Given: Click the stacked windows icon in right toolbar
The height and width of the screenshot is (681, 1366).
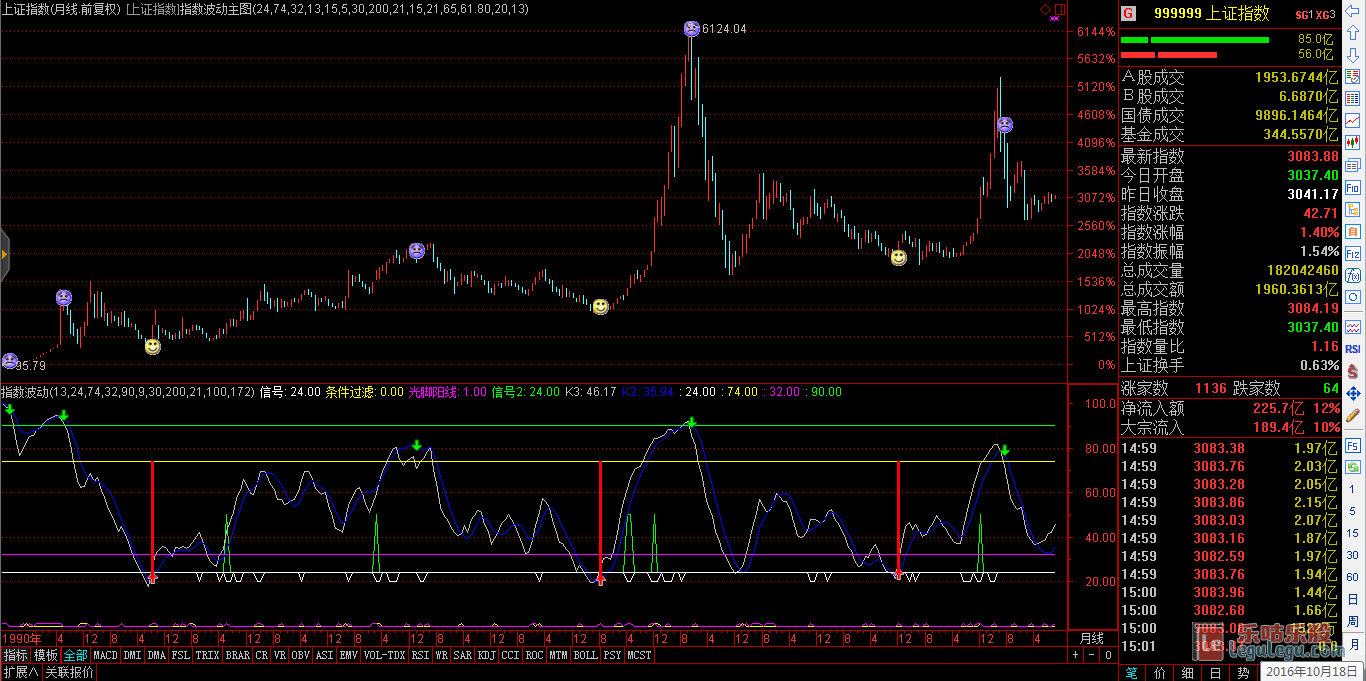Looking at the screenshot, I should tap(1353, 165).
